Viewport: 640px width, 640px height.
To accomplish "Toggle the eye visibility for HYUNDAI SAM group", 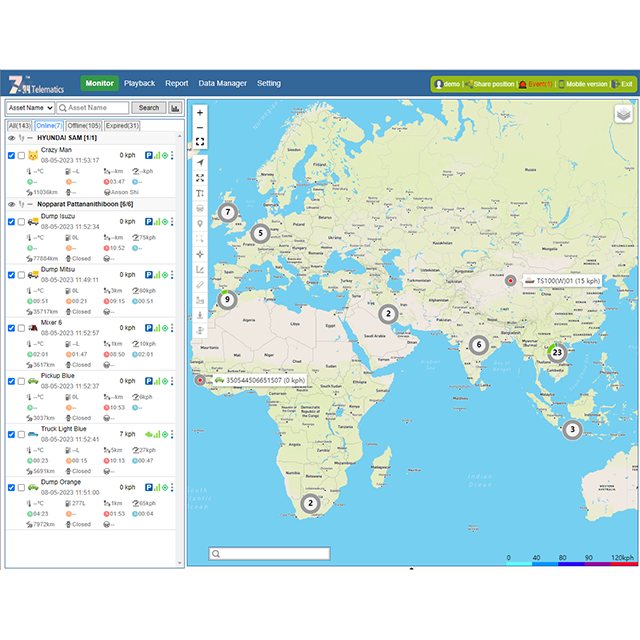I will tap(11, 138).
